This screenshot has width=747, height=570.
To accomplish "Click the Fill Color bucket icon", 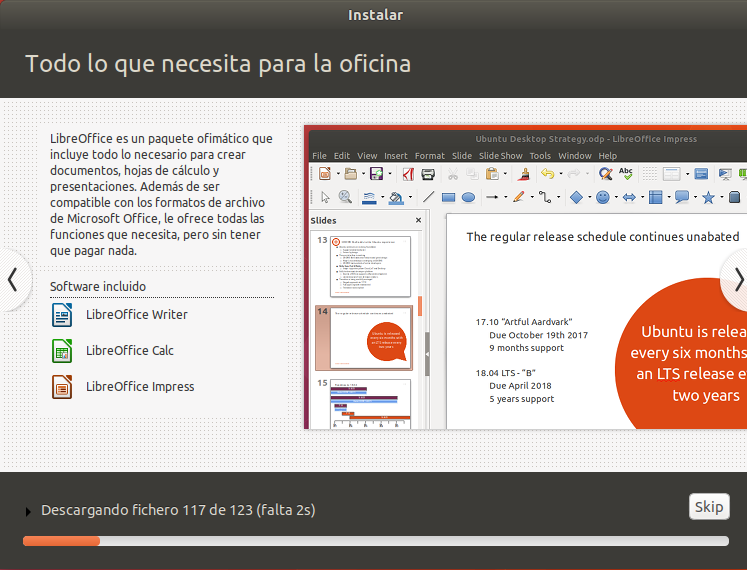I will tap(396, 198).
